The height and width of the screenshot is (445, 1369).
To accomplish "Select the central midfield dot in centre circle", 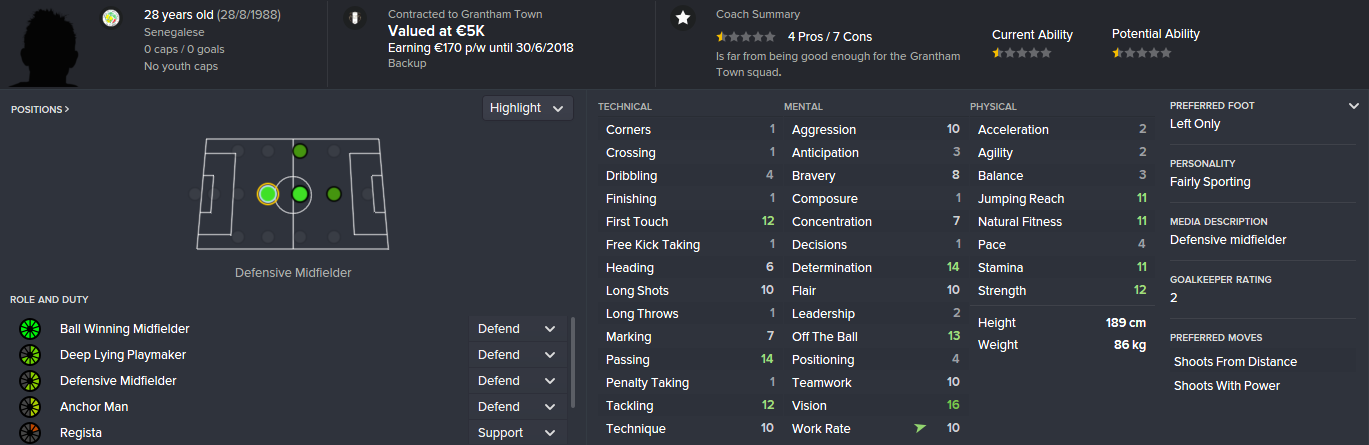I will [299, 194].
